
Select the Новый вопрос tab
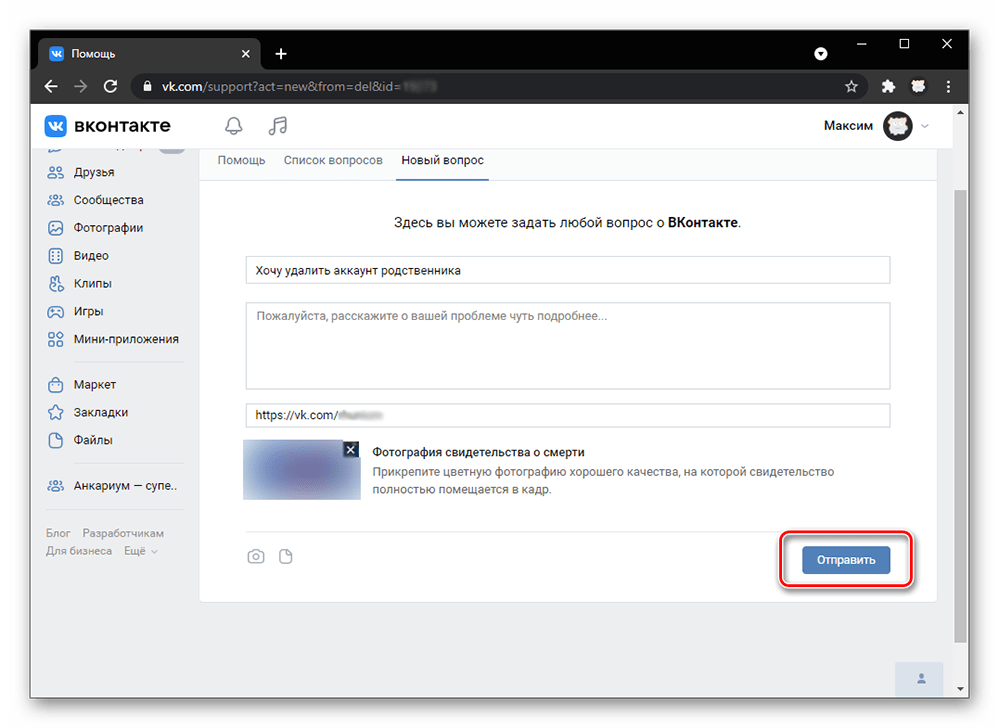(x=442, y=161)
